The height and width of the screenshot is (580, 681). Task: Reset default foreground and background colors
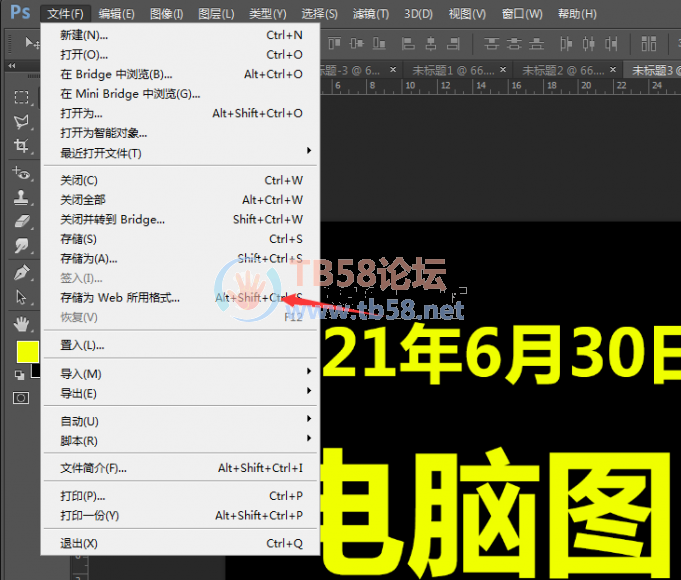(x=18, y=375)
